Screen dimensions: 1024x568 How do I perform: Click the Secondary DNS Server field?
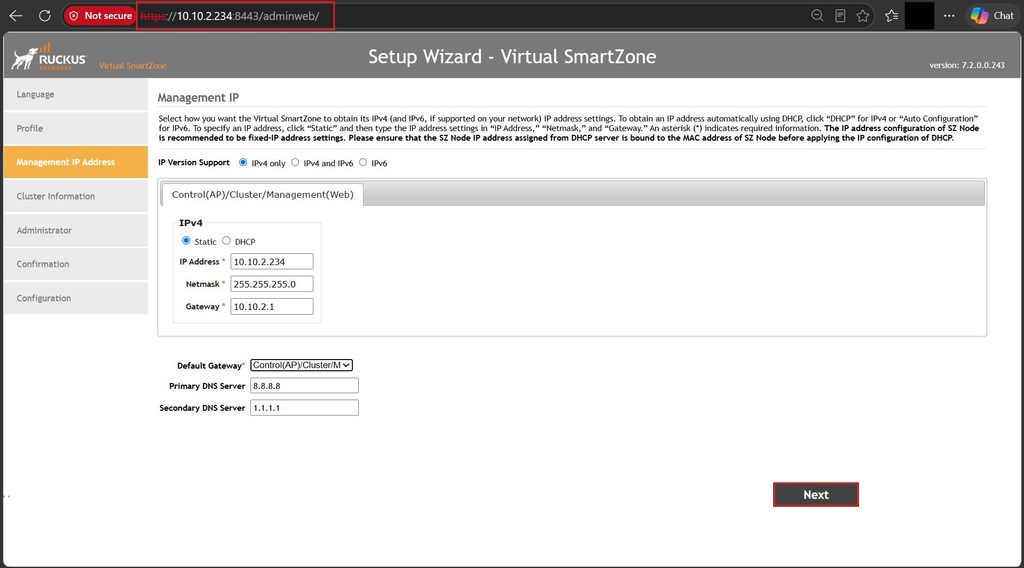coord(304,407)
